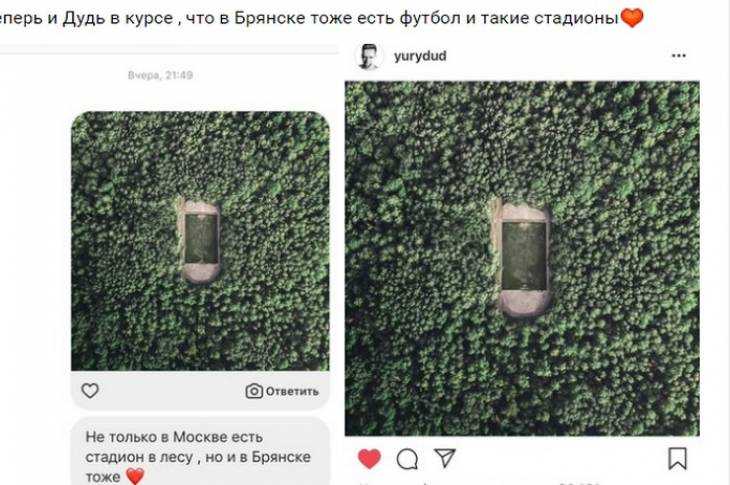The width and height of the screenshot is (730, 485).
Task: Click the small stadium in the message photo
Action: tap(201, 241)
